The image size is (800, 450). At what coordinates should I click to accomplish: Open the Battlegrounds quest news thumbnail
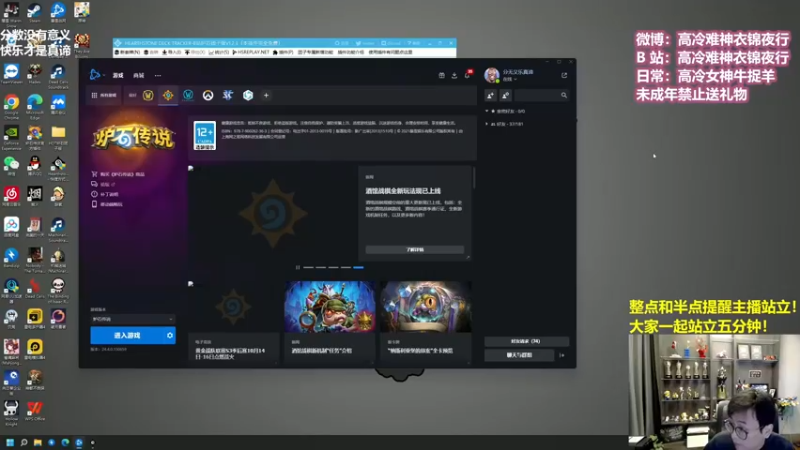pyautogui.click(x=330, y=307)
